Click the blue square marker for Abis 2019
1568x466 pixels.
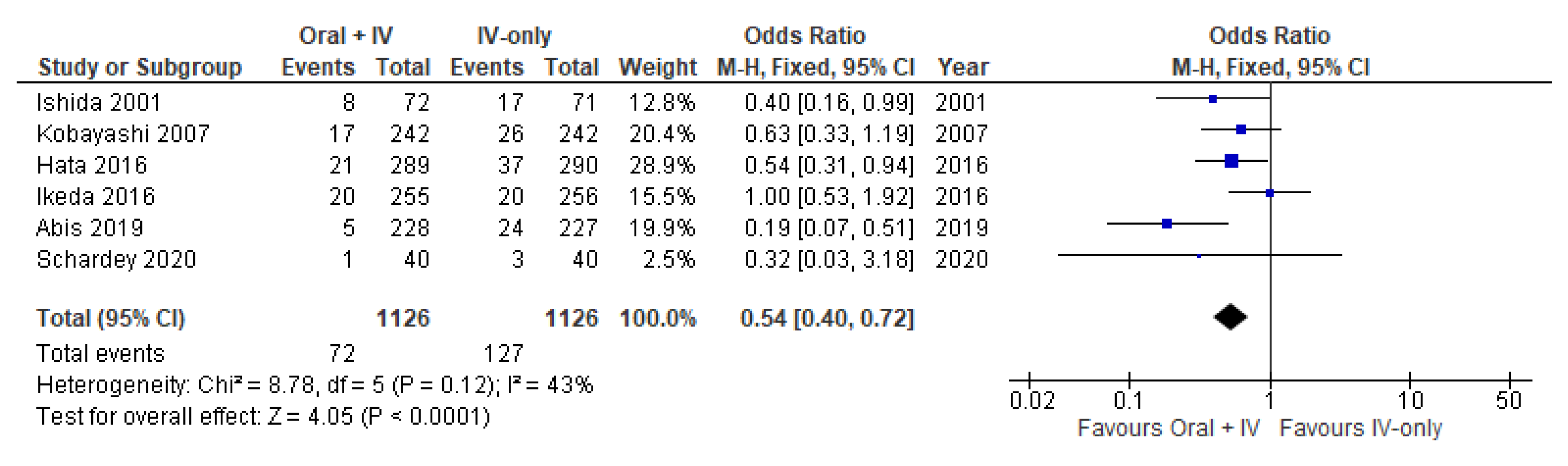point(1166,224)
